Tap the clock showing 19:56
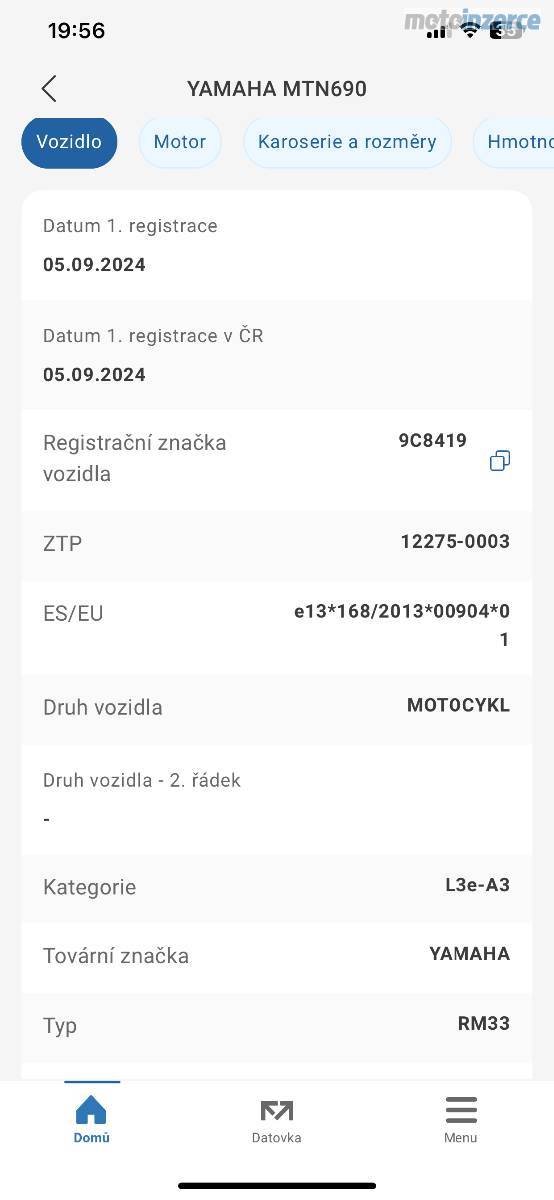Image resolution: width=554 pixels, height=1200 pixels. coord(76,31)
